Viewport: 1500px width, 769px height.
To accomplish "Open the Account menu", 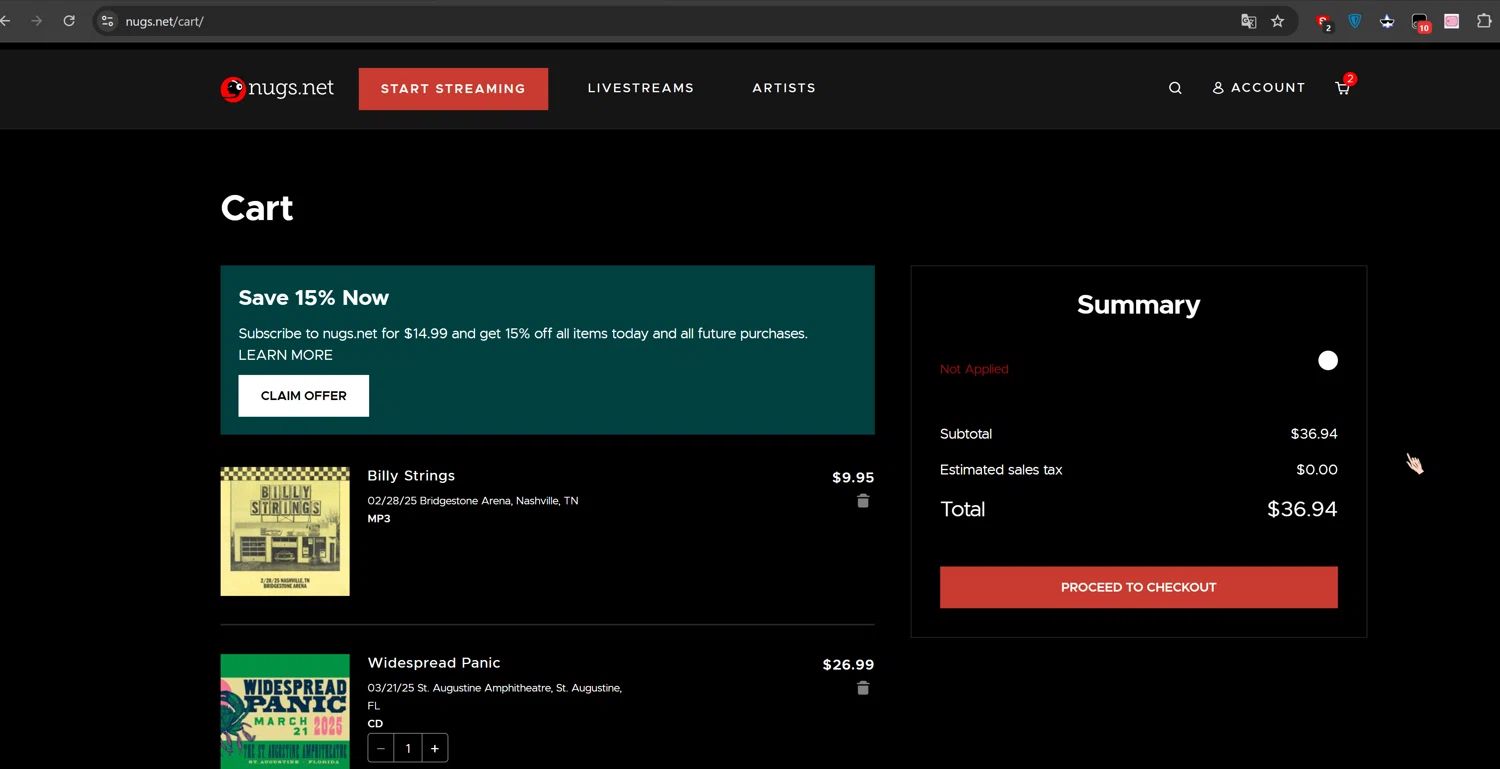I will [x=1259, y=88].
